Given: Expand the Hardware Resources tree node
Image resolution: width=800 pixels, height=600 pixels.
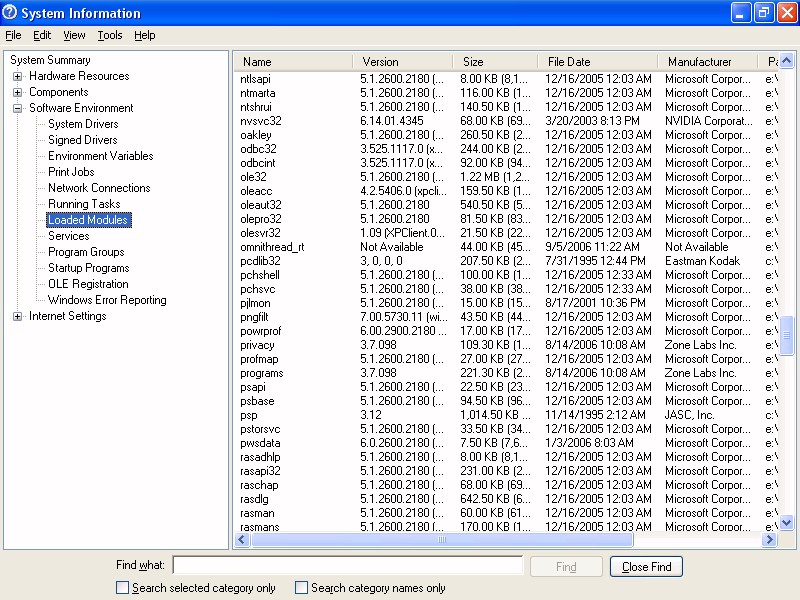Looking at the screenshot, I should [17, 76].
